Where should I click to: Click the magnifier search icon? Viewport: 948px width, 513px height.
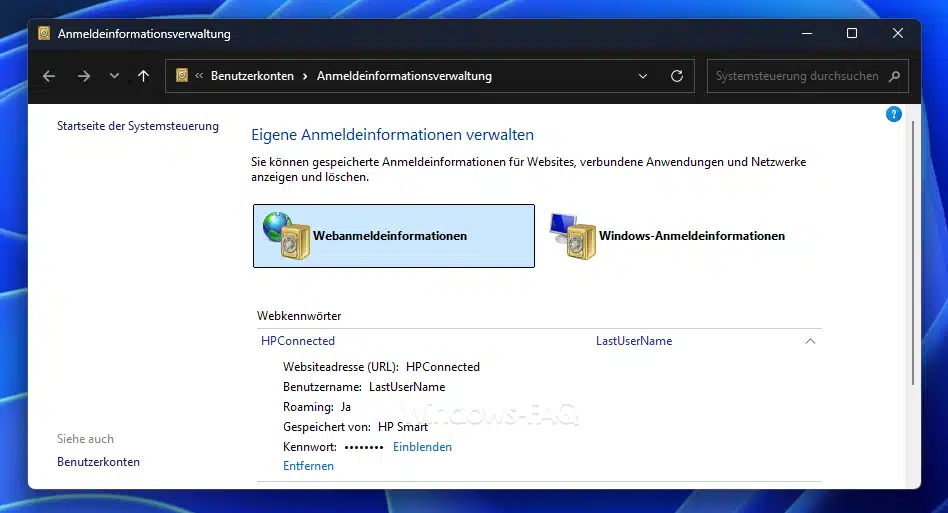point(895,76)
